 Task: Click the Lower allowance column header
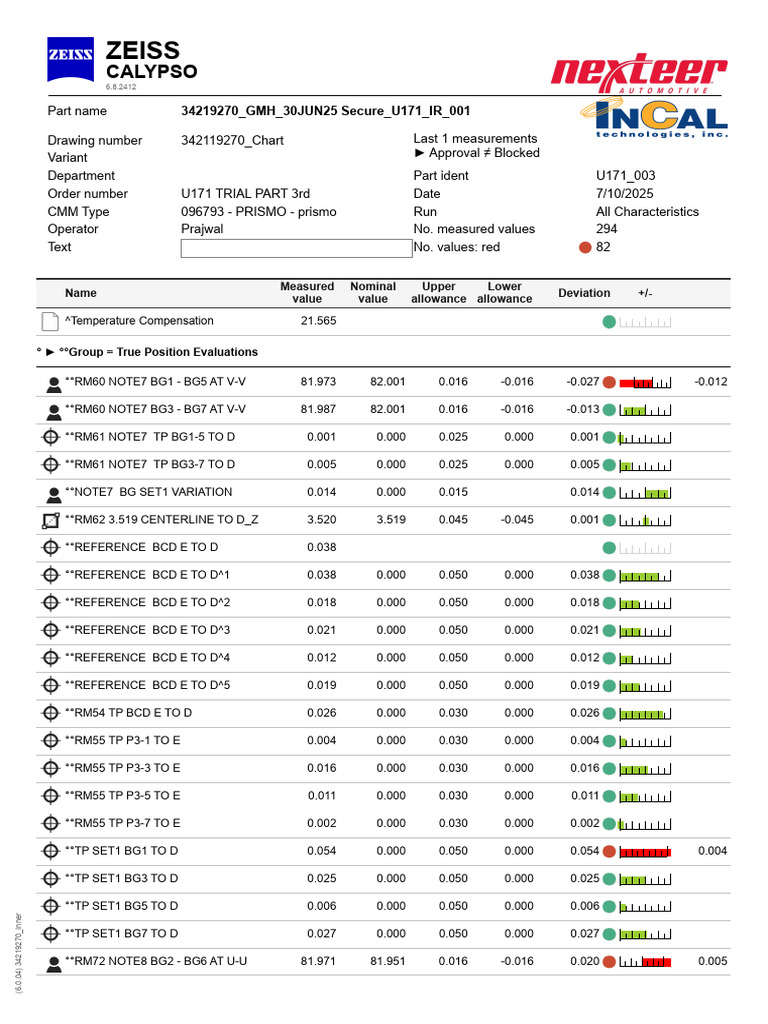click(505, 293)
